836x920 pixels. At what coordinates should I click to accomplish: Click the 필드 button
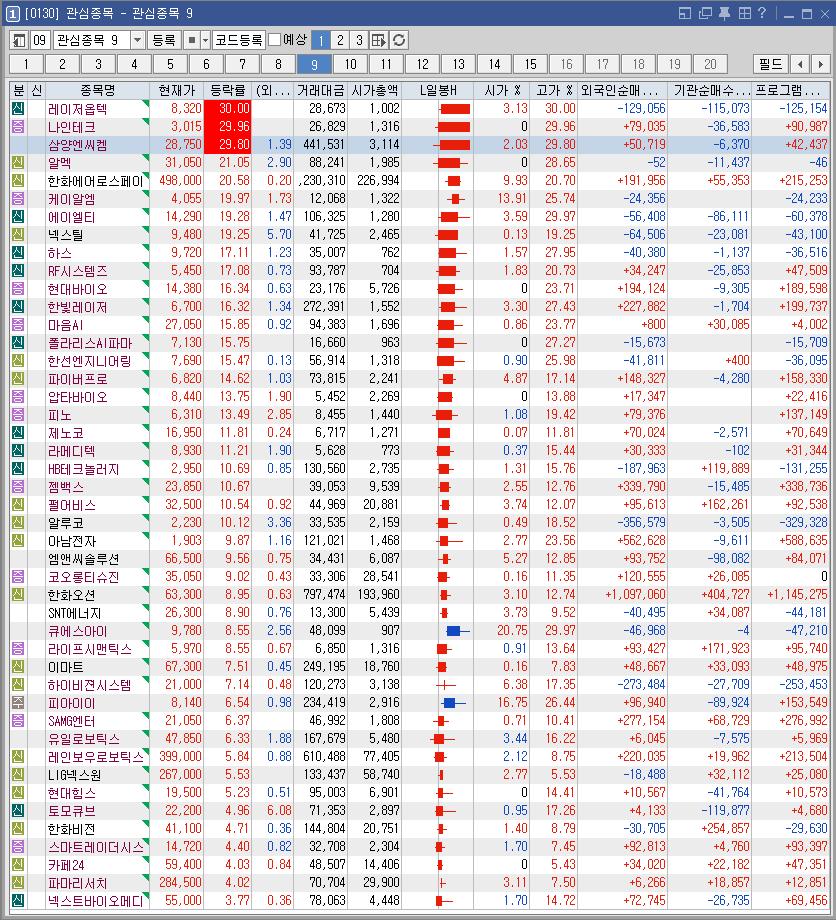(770, 64)
